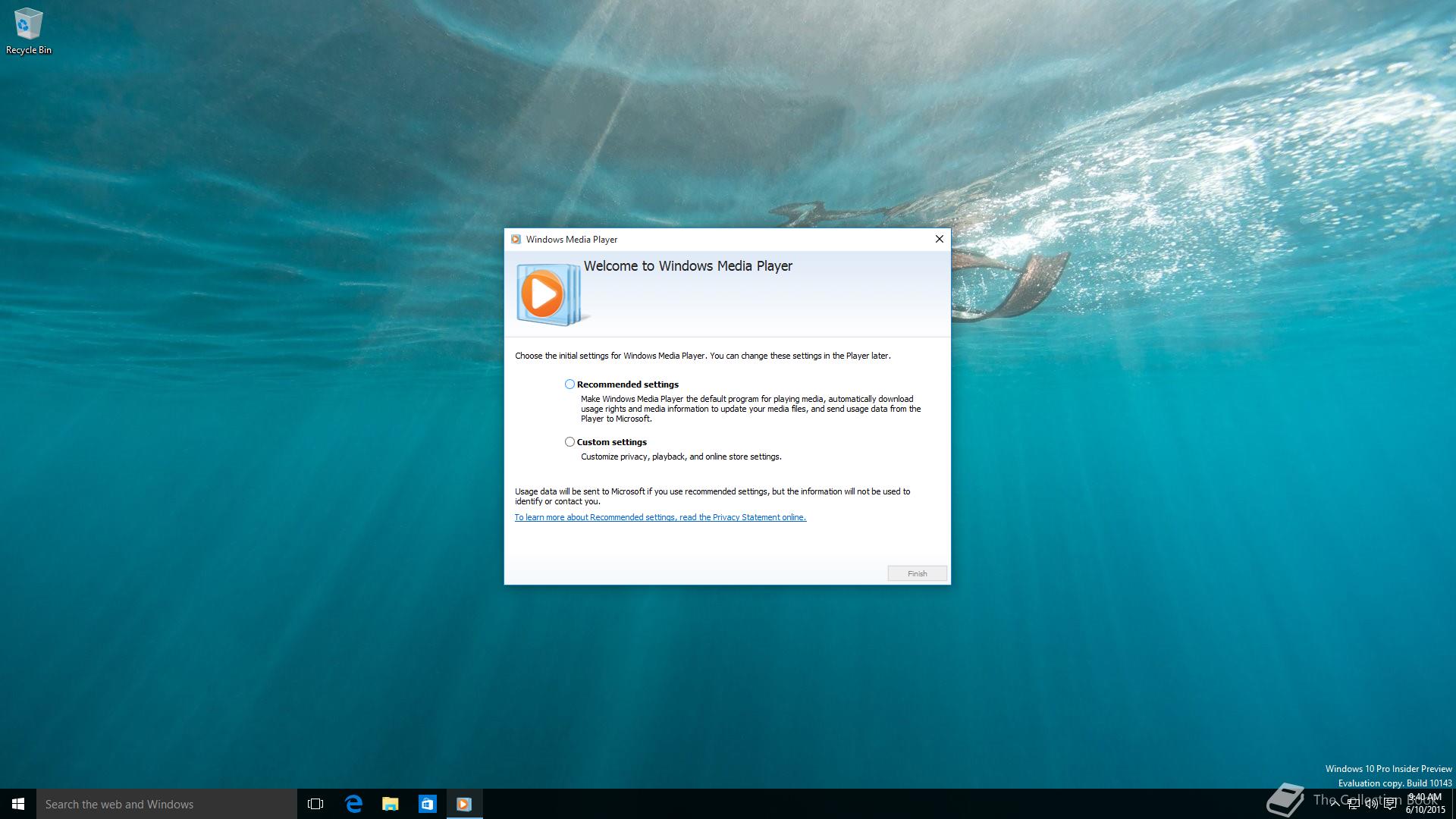
Task: Click the 'Make Windows Media Player the default program' description
Action: point(751,409)
